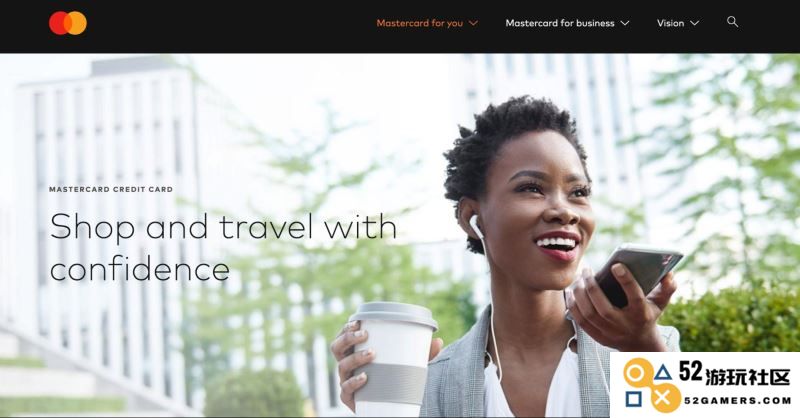Image resolution: width=800 pixels, height=418 pixels.
Task: Click the 52GAMERS.COM watermark text
Action: [x=737, y=401]
